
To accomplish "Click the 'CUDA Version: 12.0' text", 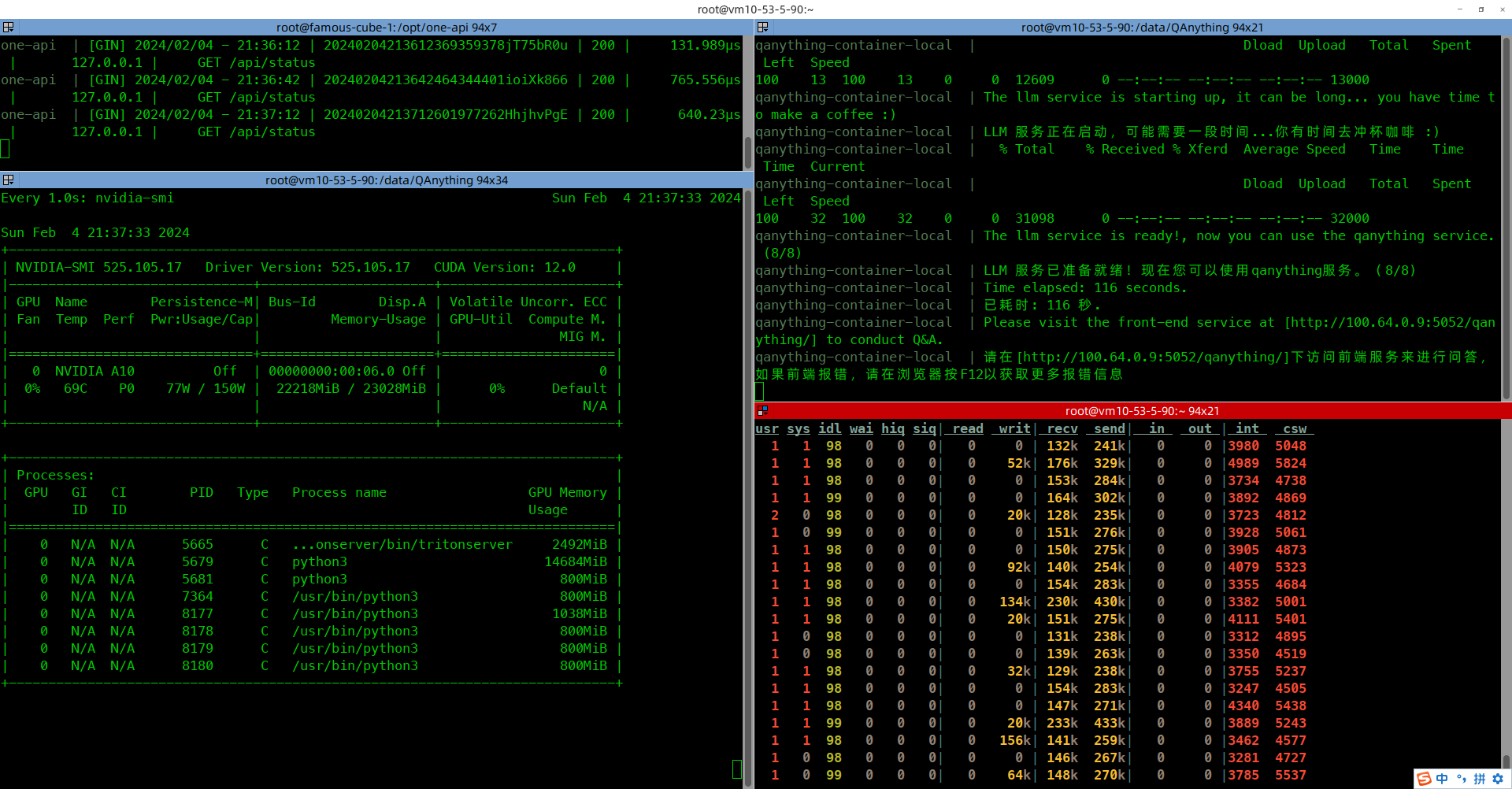I will tap(505, 268).
